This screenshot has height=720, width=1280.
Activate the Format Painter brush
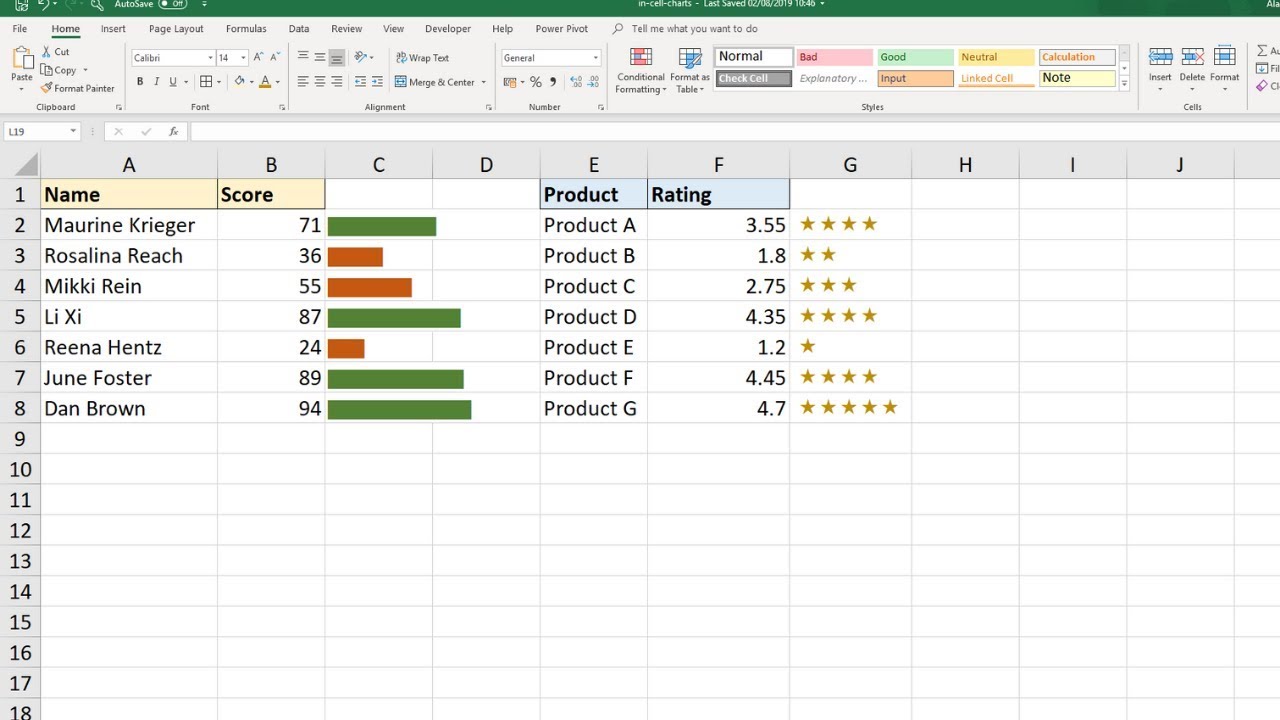(77, 88)
